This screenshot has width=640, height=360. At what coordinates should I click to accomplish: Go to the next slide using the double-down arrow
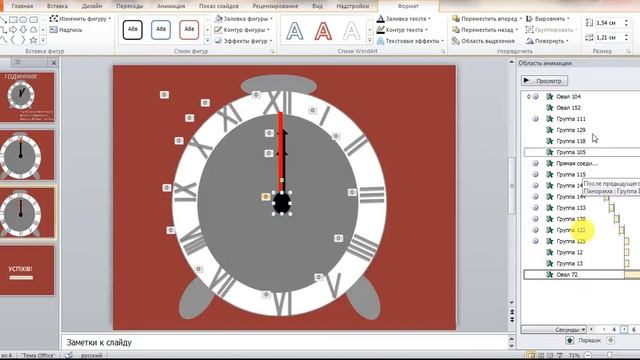[x=512, y=320]
